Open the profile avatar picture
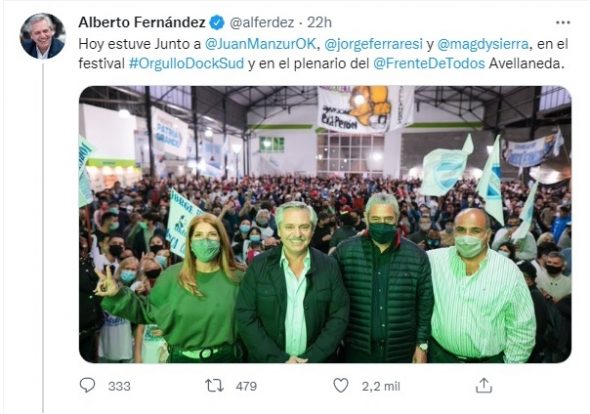Viewport: 590px width, 414px height. click(43, 36)
